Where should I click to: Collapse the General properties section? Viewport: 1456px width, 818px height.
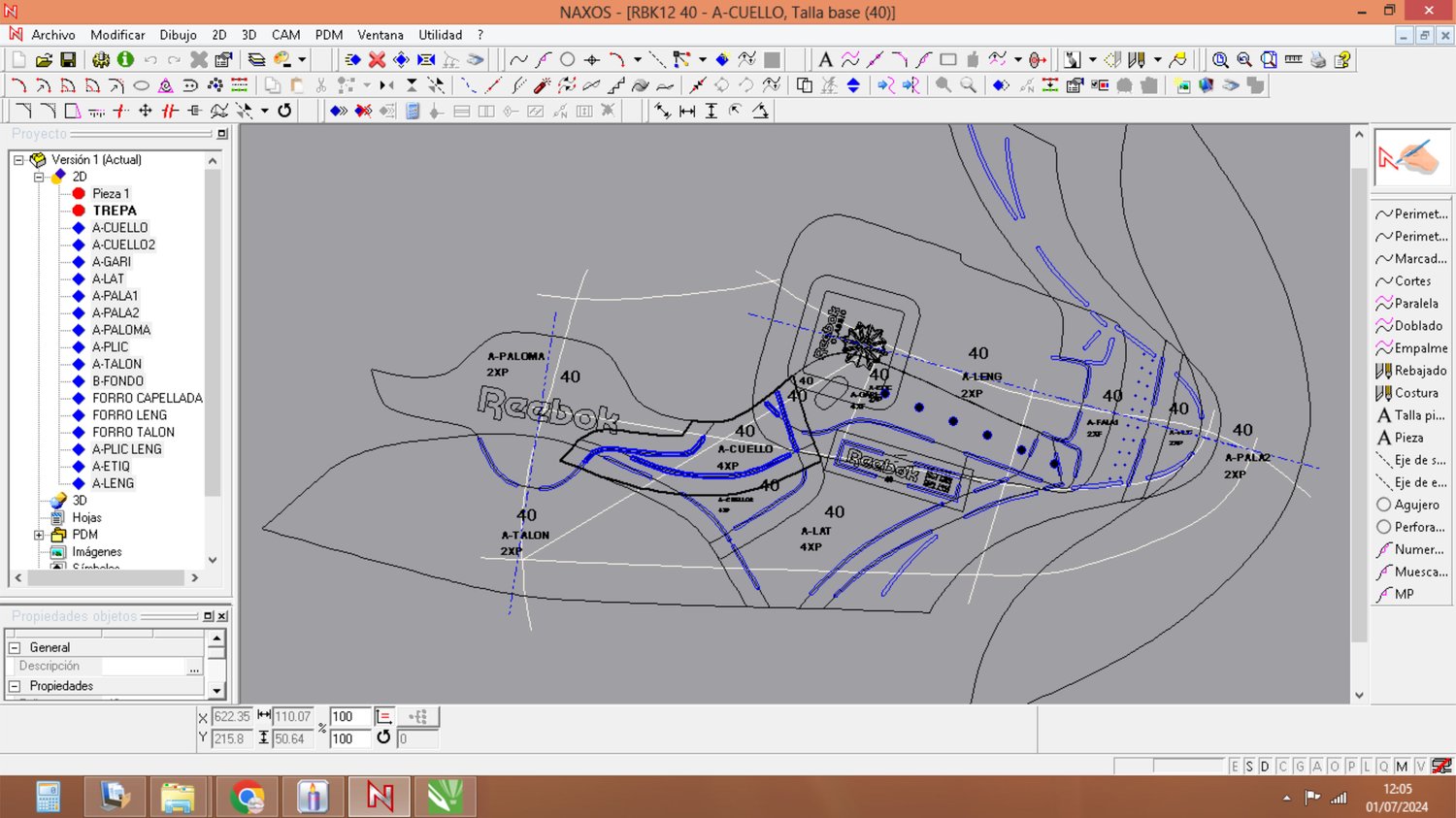(x=15, y=647)
